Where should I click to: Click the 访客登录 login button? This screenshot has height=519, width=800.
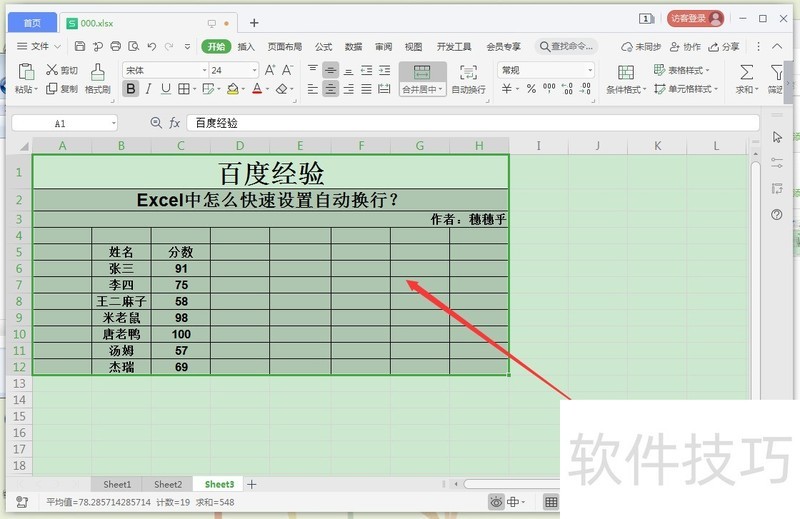[x=695, y=19]
